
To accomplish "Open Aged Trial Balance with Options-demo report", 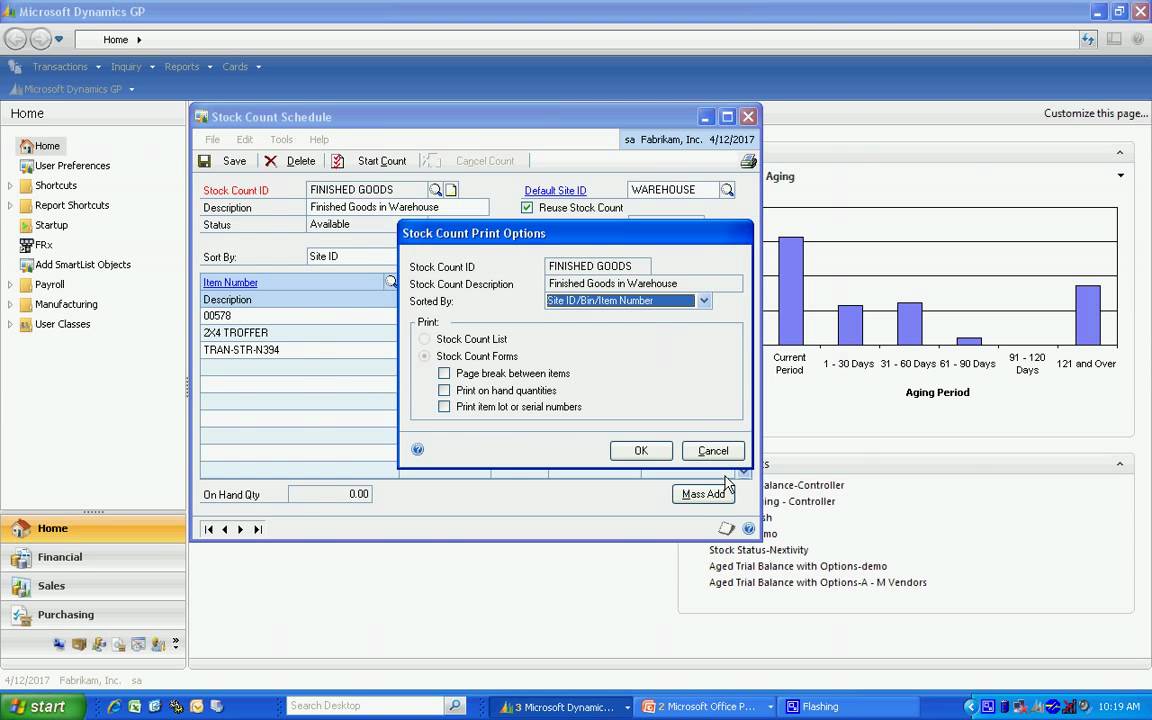I will coord(798,566).
